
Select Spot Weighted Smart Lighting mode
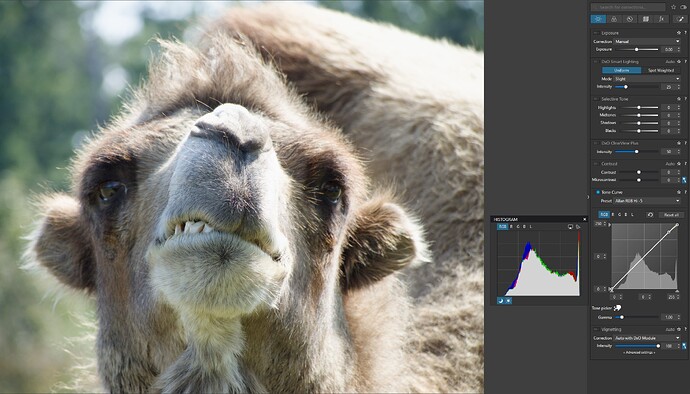[x=661, y=70]
